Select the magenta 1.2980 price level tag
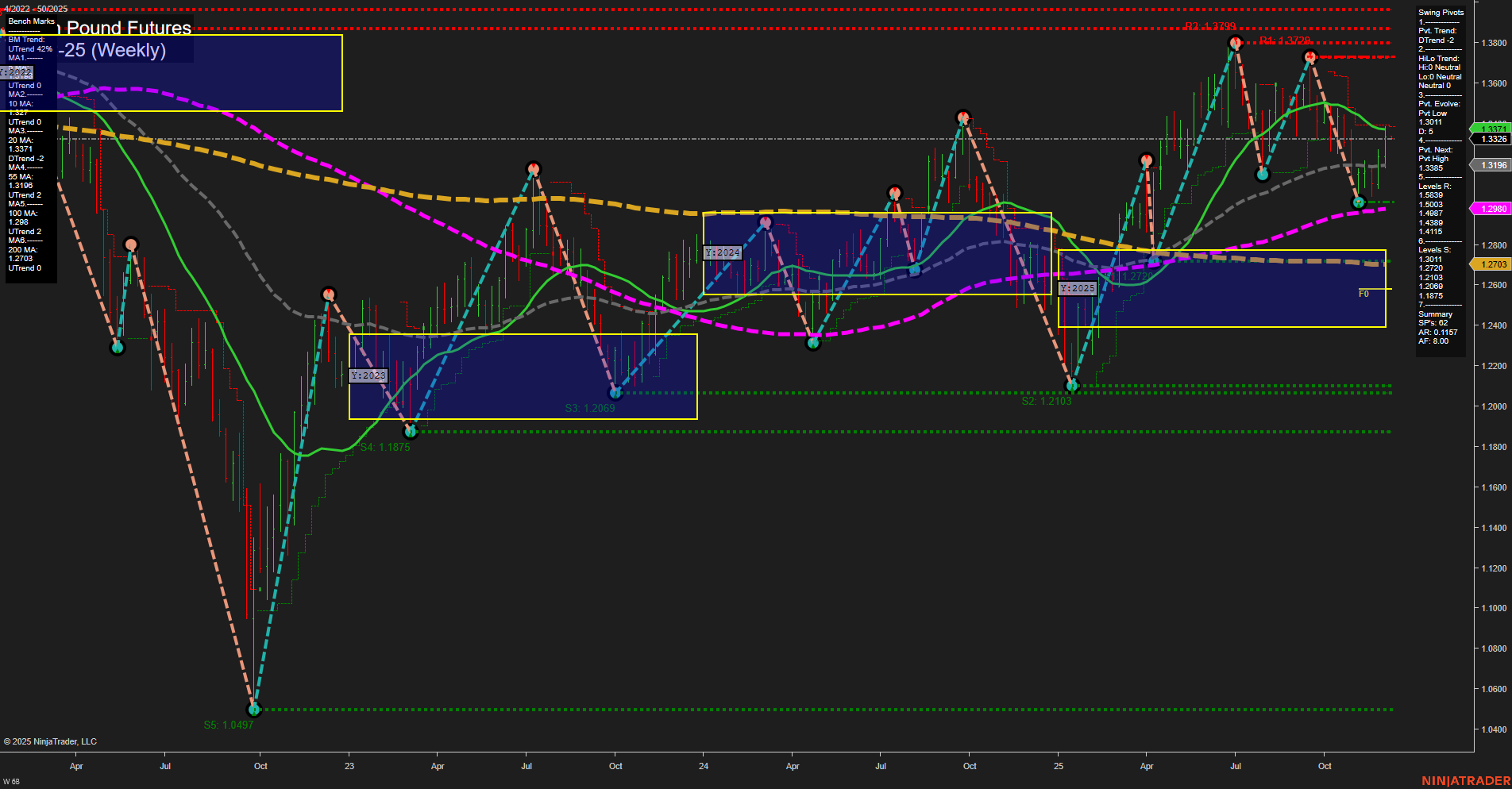Image resolution: width=1512 pixels, height=789 pixels. 1493,207
